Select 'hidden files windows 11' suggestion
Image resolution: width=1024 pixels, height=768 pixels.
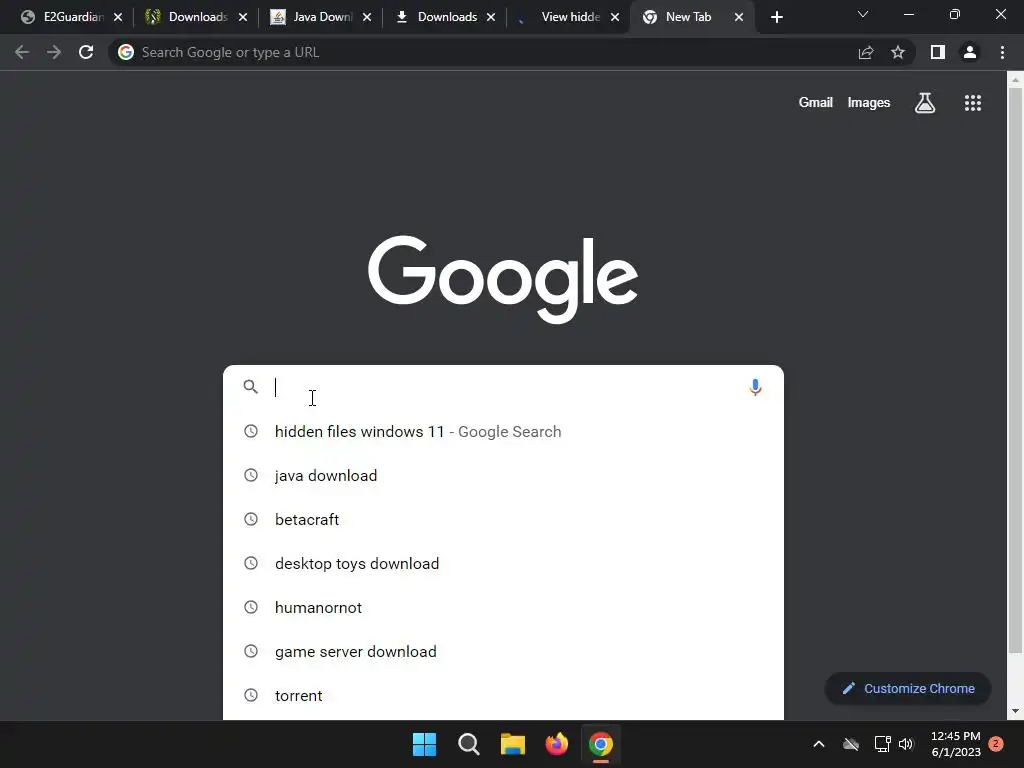503,432
